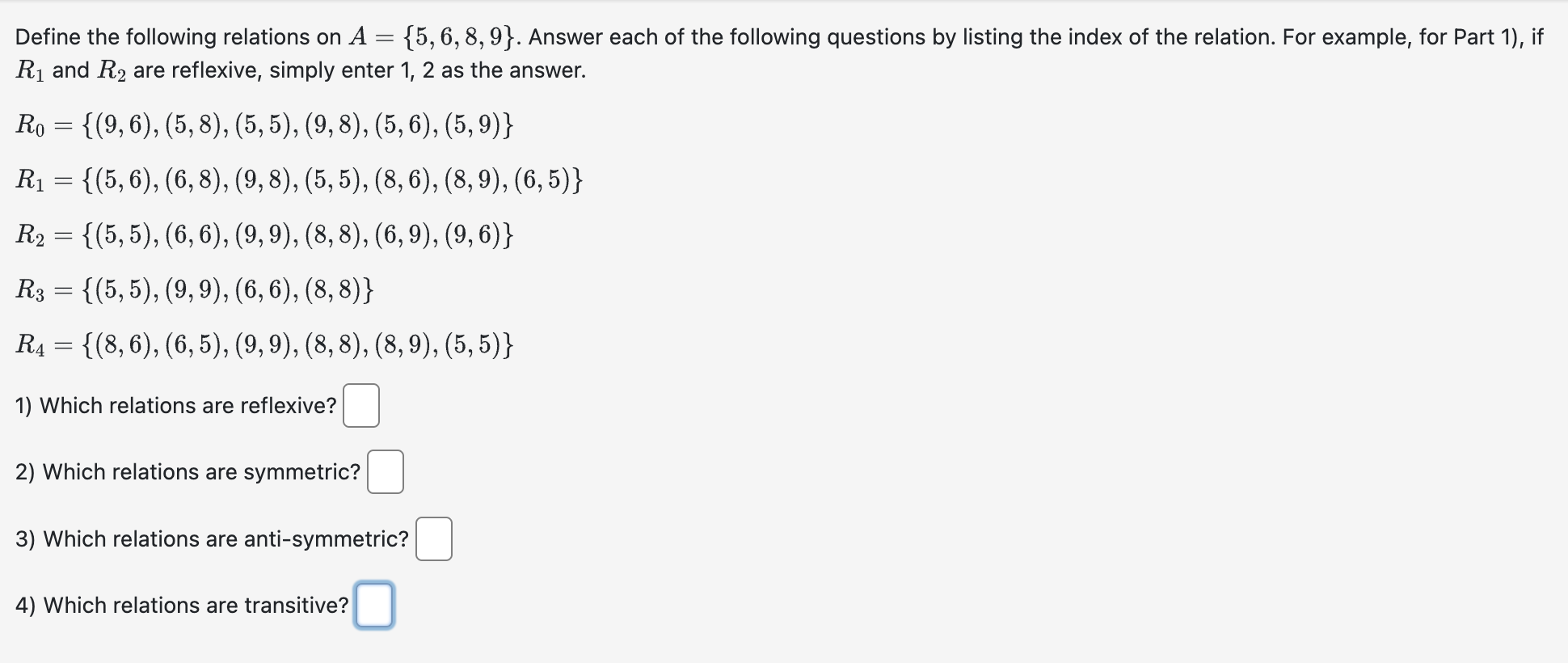The height and width of the screenshot is (663, 1568).
Task: Select the question '2) Which relations are symmetric?'
Action: [x=188, y=472]
